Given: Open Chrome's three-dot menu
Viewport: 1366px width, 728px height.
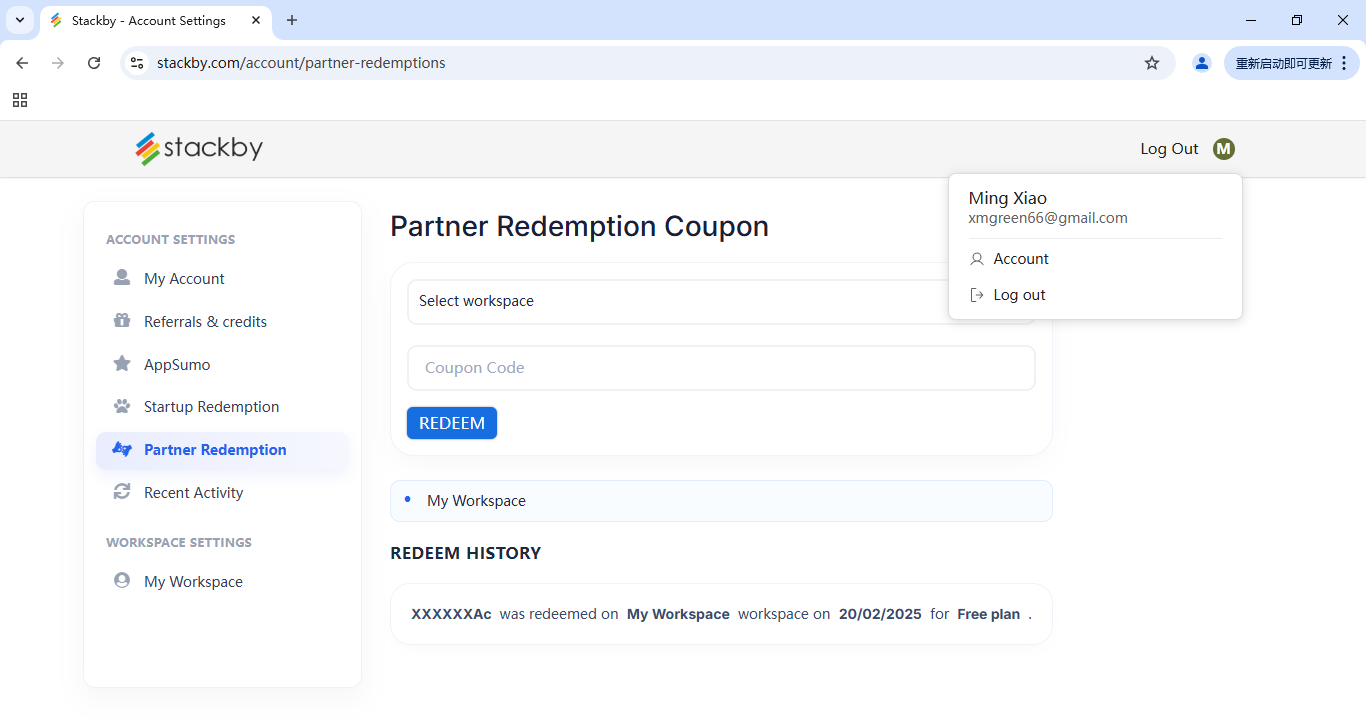Looking at the screenshot, I should pyautogui.click(x=1344, y=63).
